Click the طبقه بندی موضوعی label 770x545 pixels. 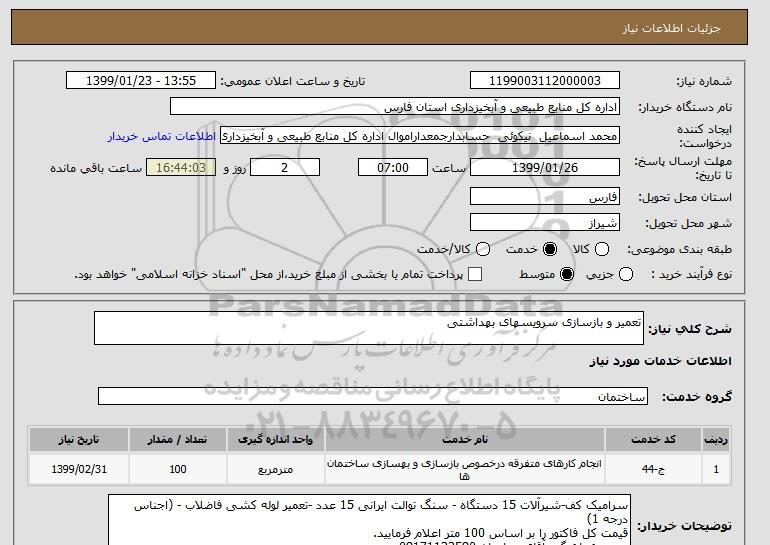point(679,249)
